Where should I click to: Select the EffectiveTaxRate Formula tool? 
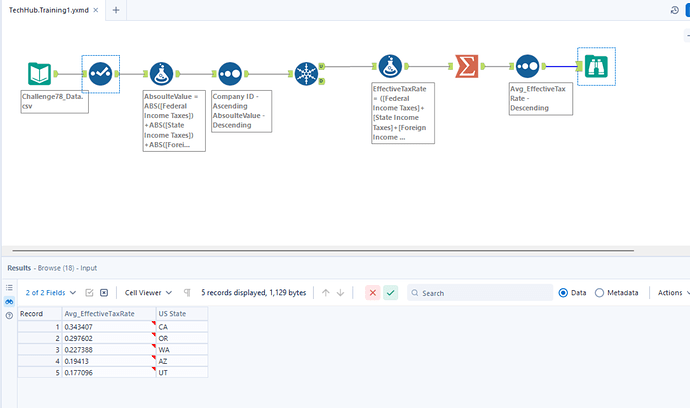[391, 67]
